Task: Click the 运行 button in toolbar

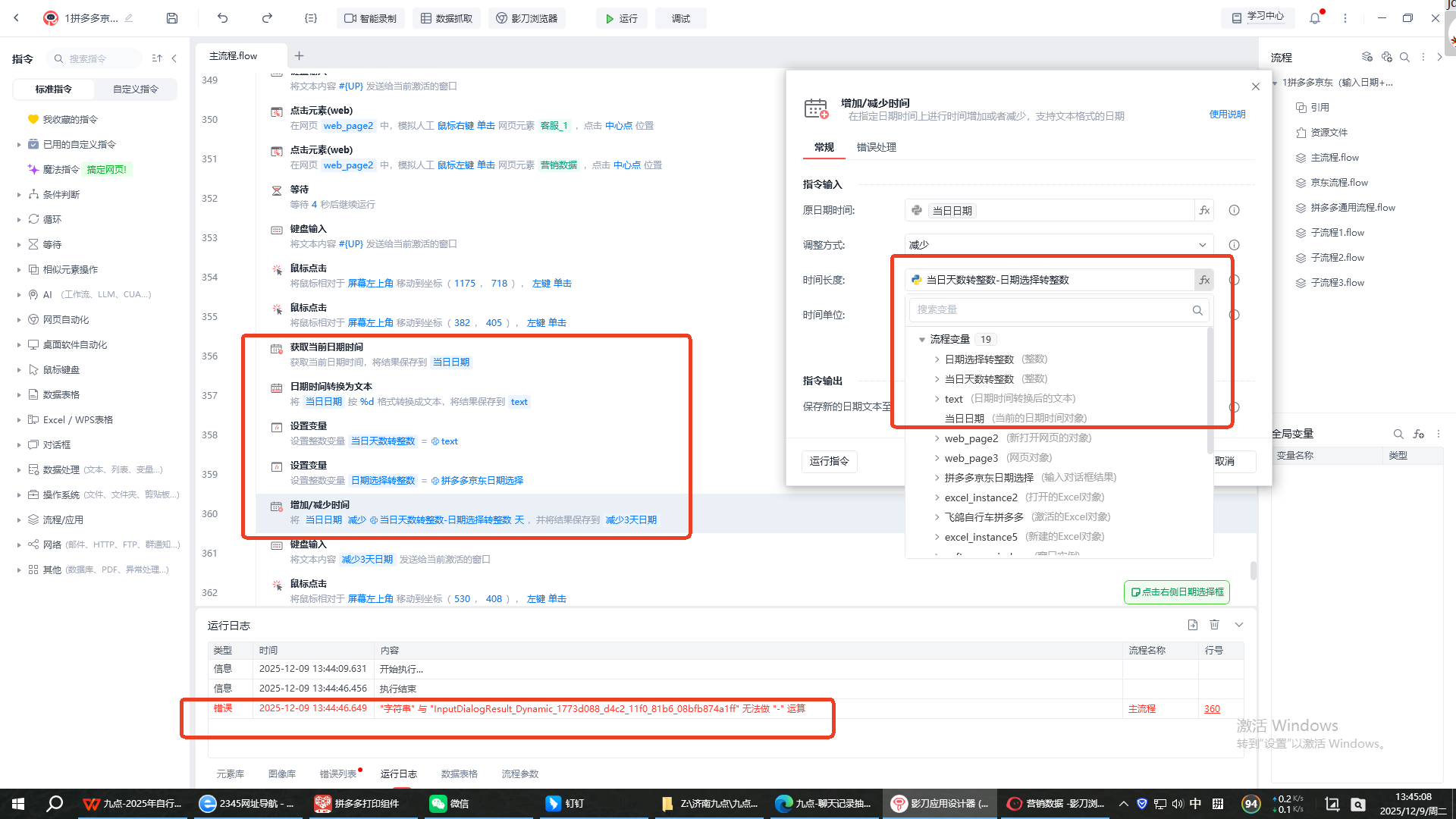Action: (622, 18)
